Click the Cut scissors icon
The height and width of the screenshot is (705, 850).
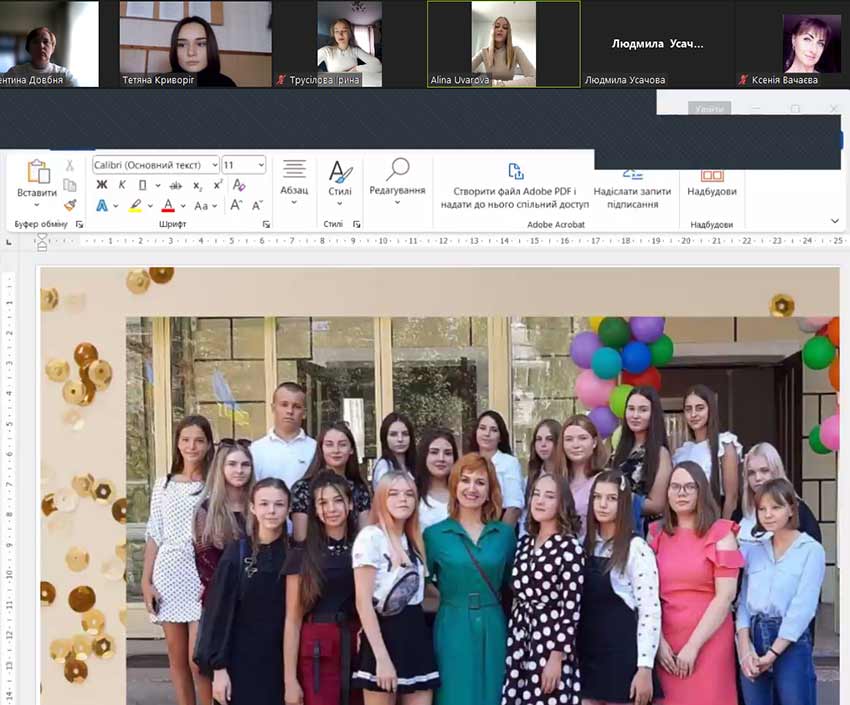(x=69, y=165)
